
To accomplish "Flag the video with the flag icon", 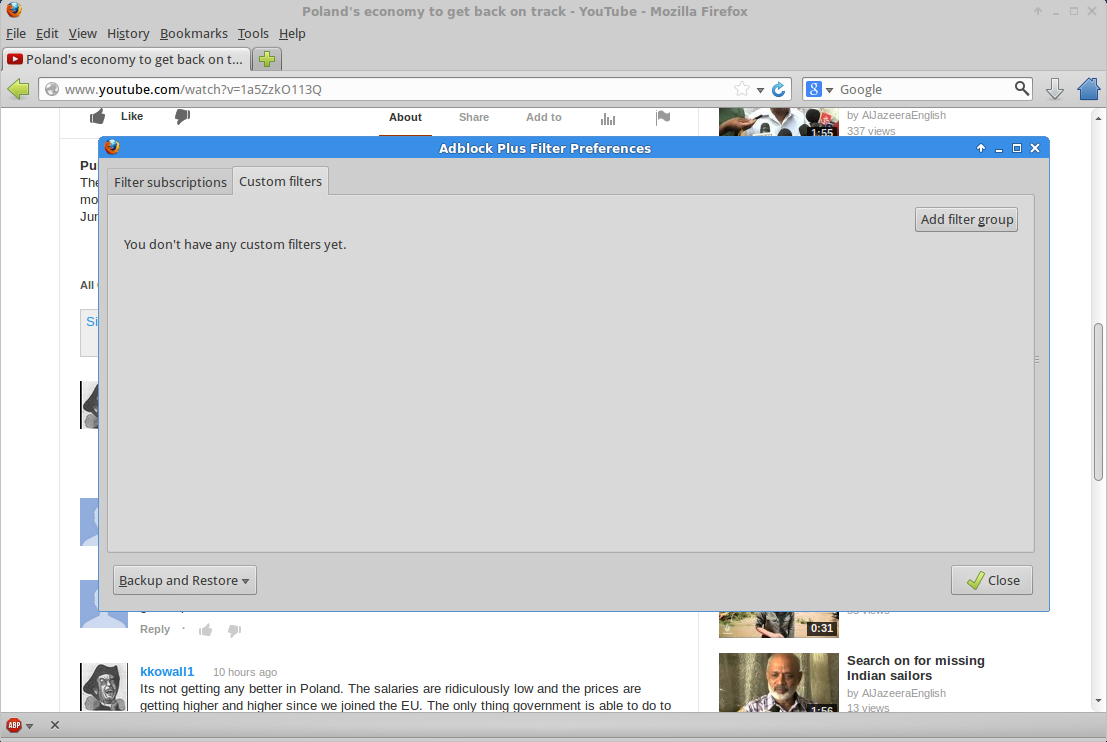I will coord(663,117).
